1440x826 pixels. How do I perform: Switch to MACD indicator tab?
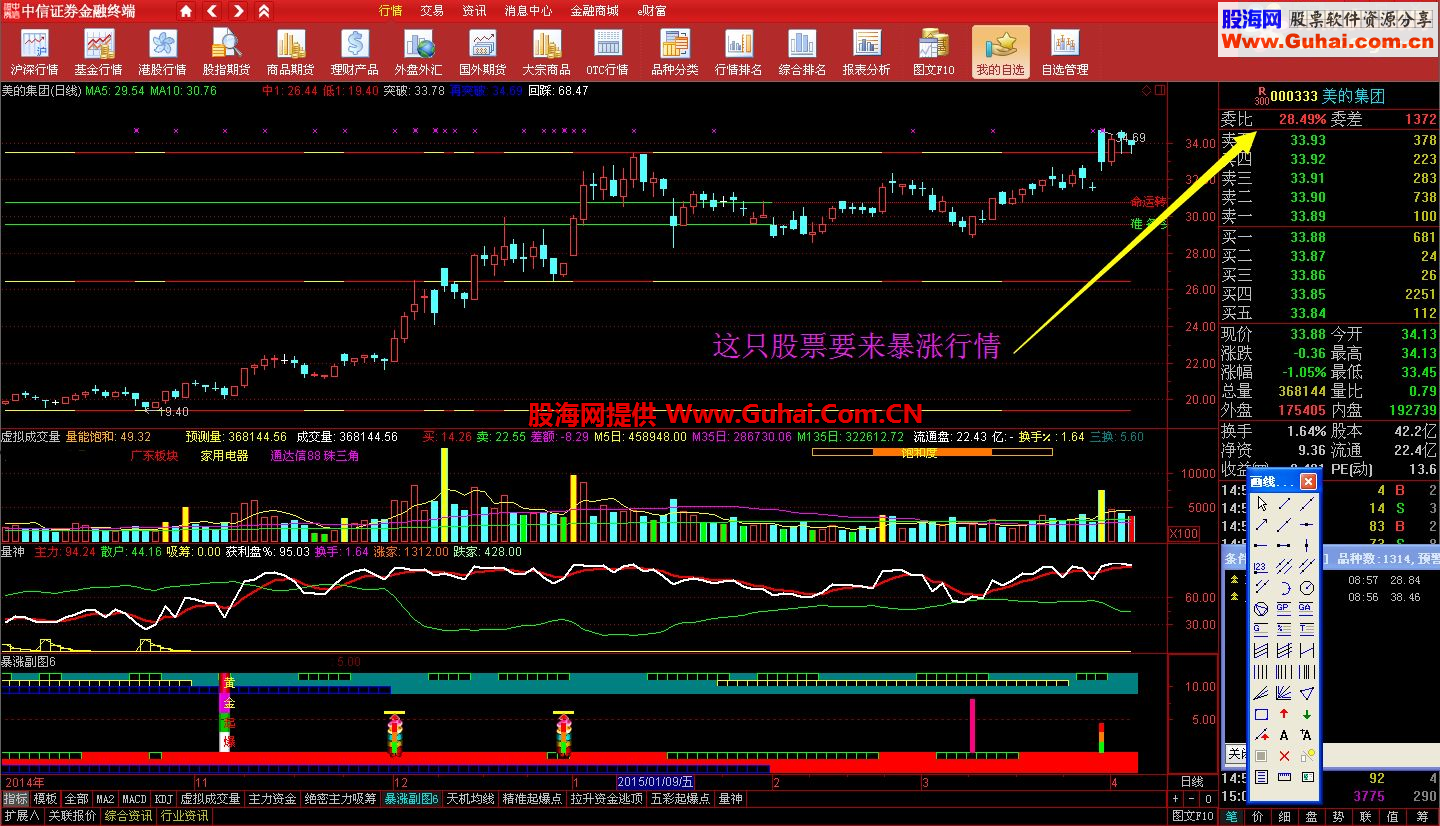tap(134, 799)
